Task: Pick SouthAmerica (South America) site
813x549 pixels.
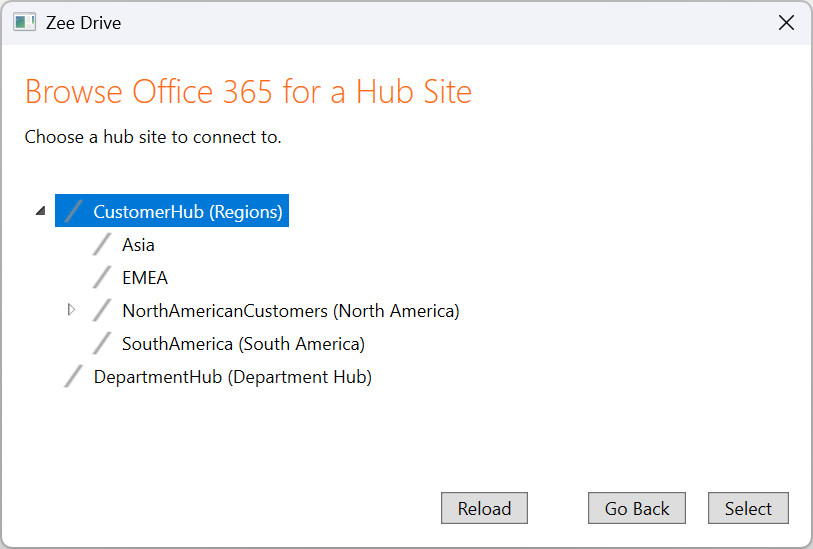Action: coord(243,344)
